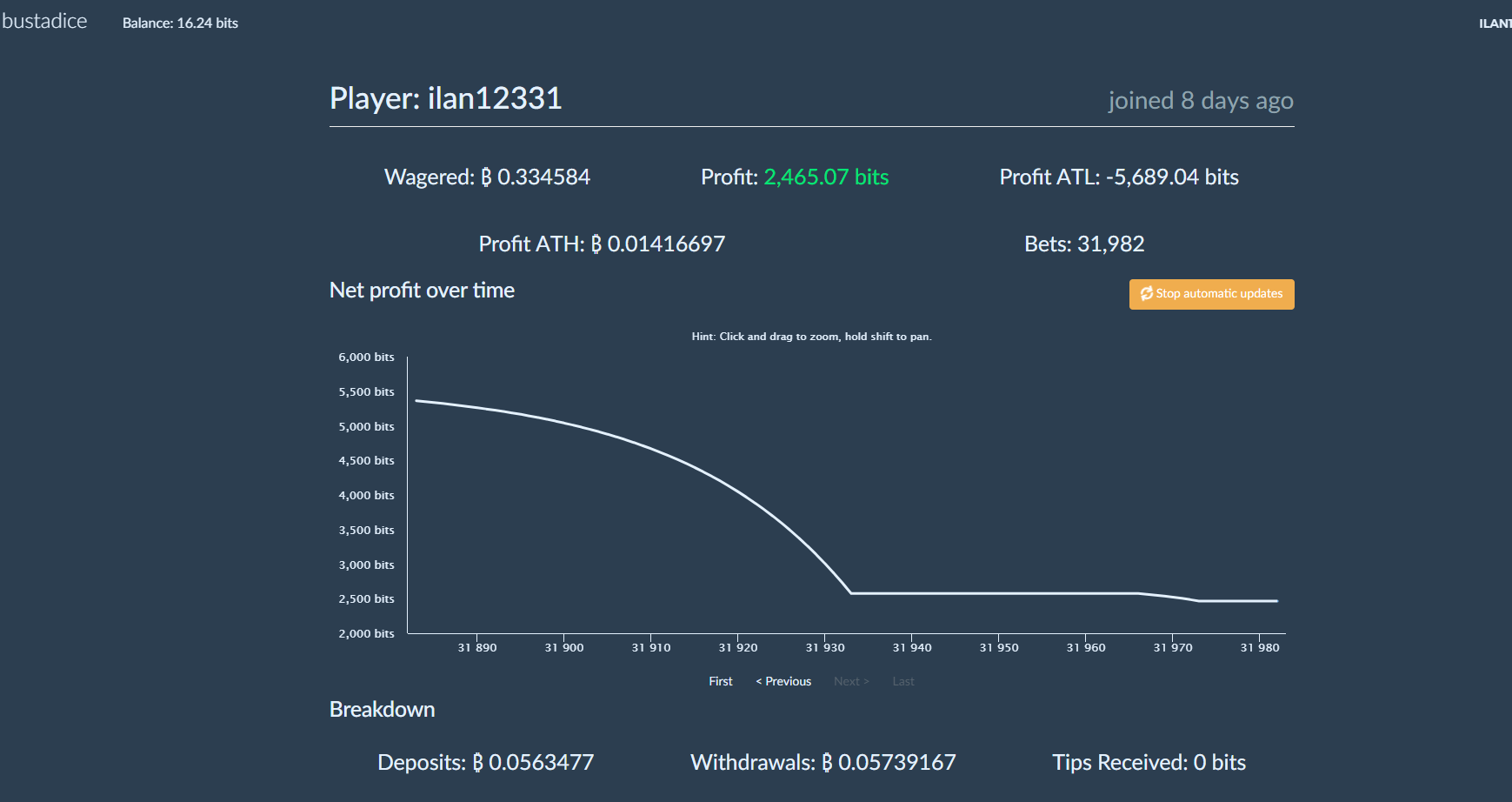Select the Wagered ₿ 0.334584 value
Image resolution: width=1512 pixels, height=802 pixels.
[487, 177]
